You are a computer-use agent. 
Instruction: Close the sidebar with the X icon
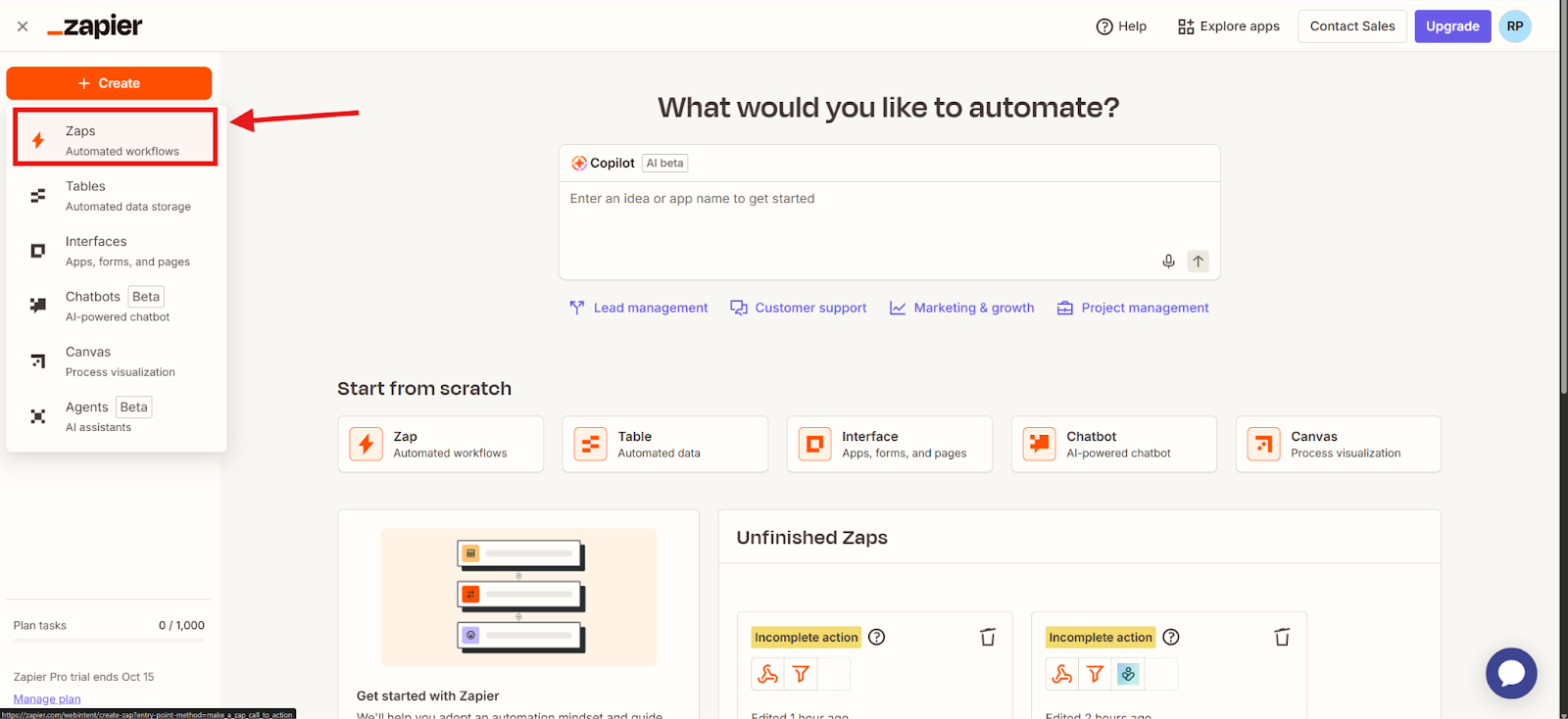23,26
